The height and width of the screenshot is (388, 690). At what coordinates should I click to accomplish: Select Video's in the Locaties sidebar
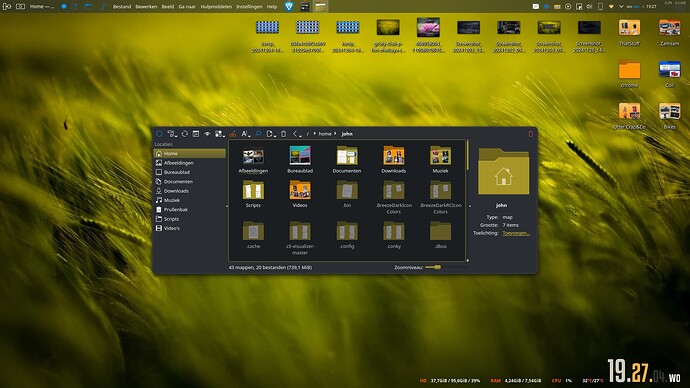189,228
